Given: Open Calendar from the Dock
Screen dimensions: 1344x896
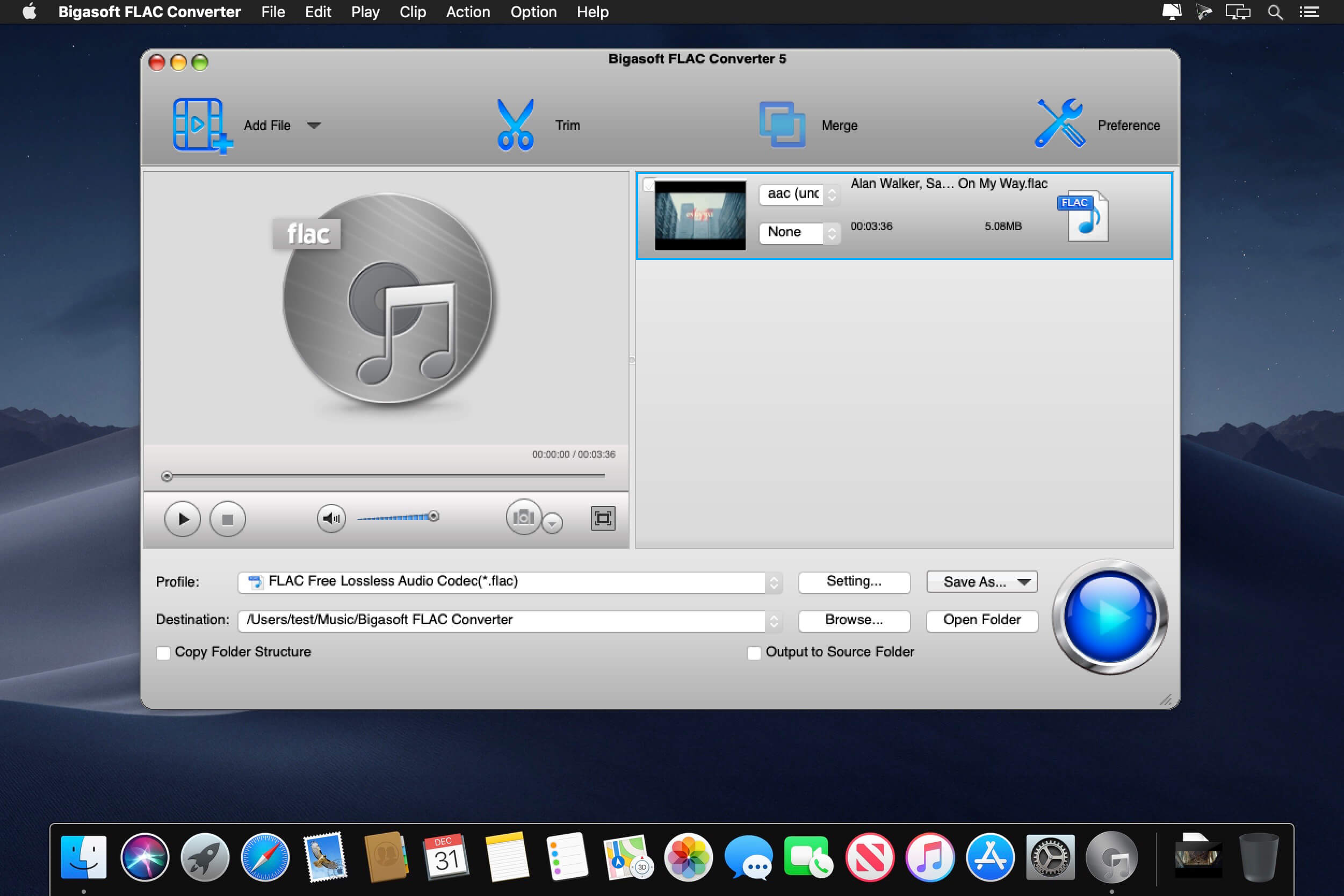Looking at the screenshot, I should (446, 857).
